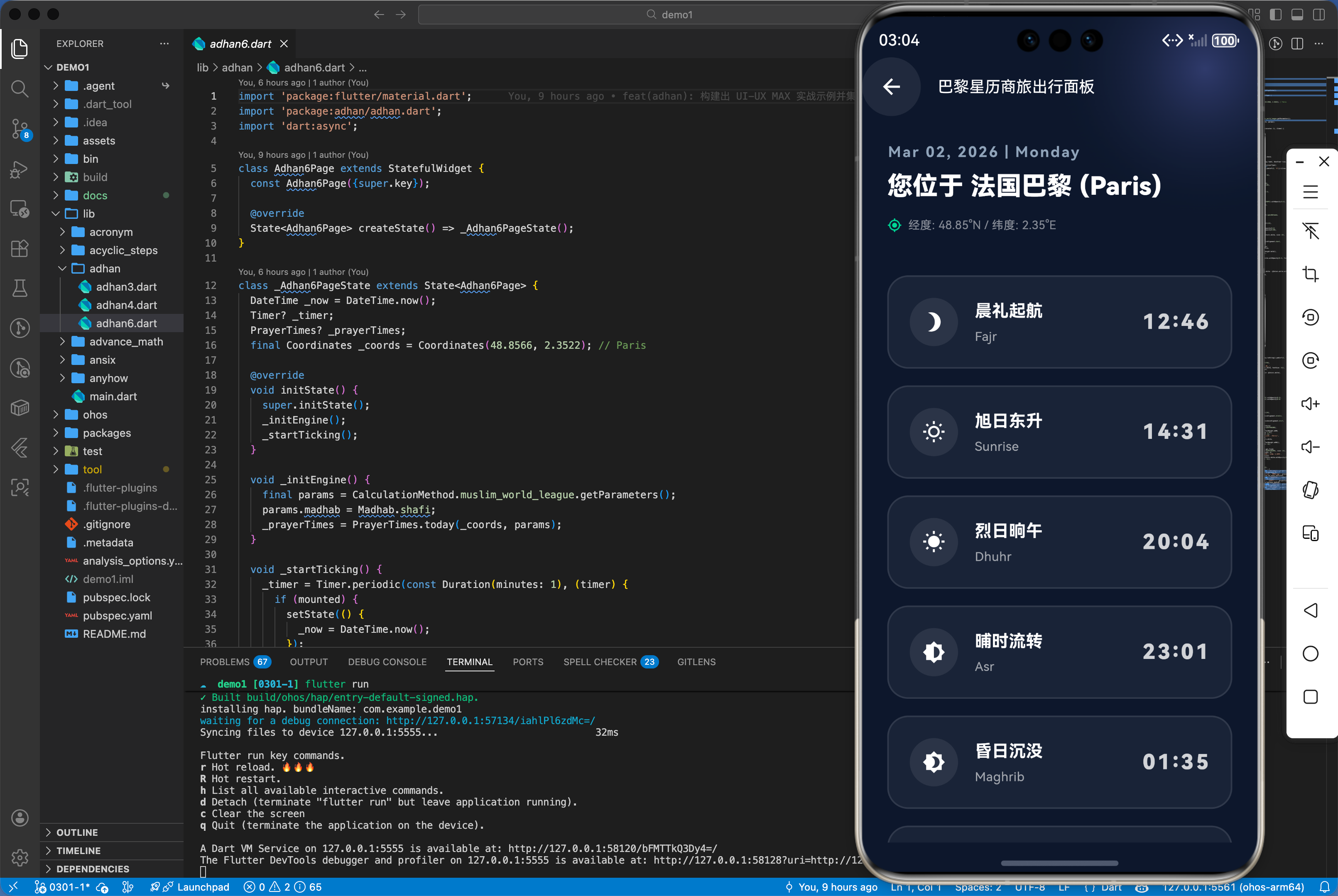Collapse the adhan folder

pyautogui.click(x=105, y=269)
